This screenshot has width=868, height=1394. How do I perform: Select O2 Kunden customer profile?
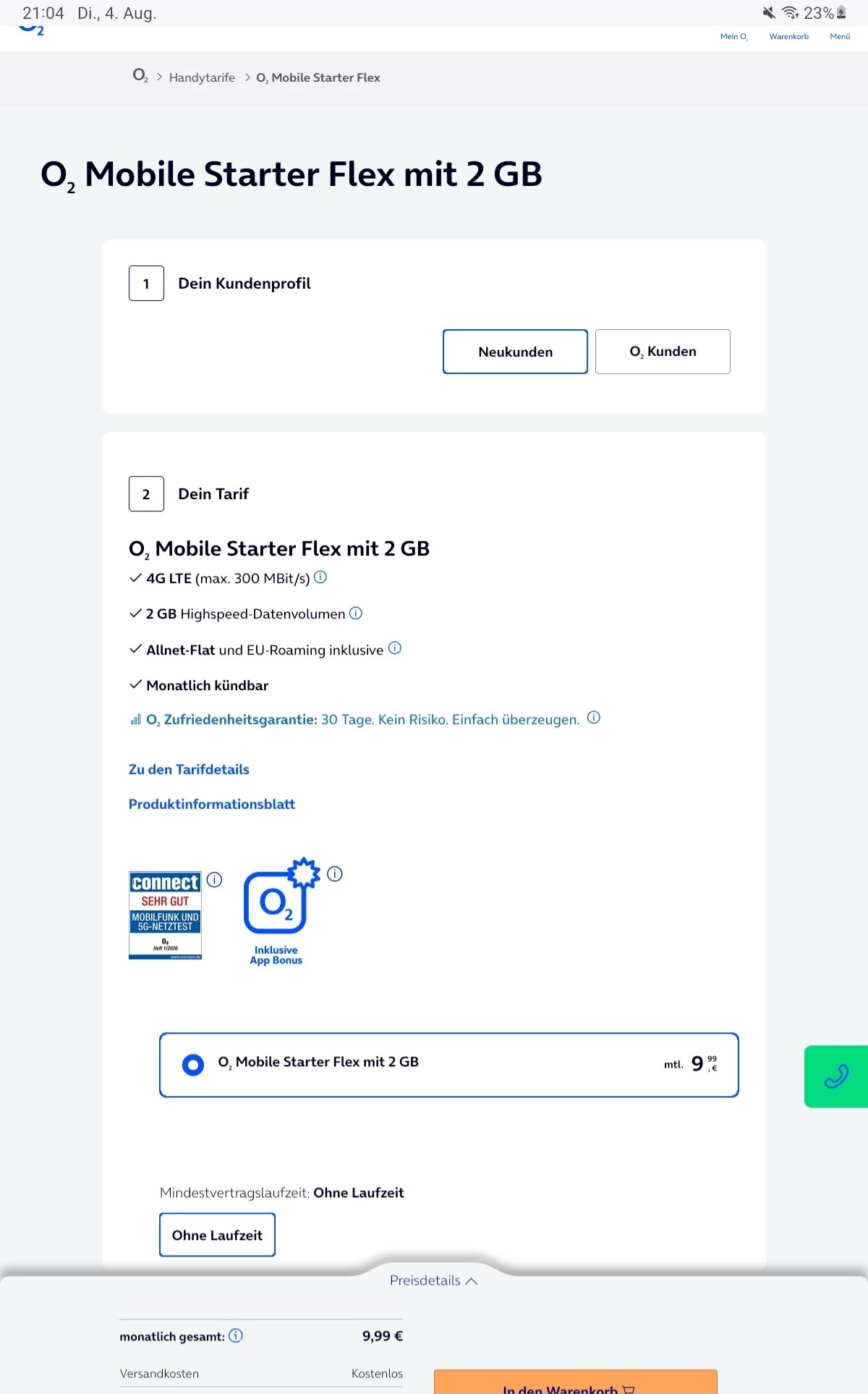point(663,352)
